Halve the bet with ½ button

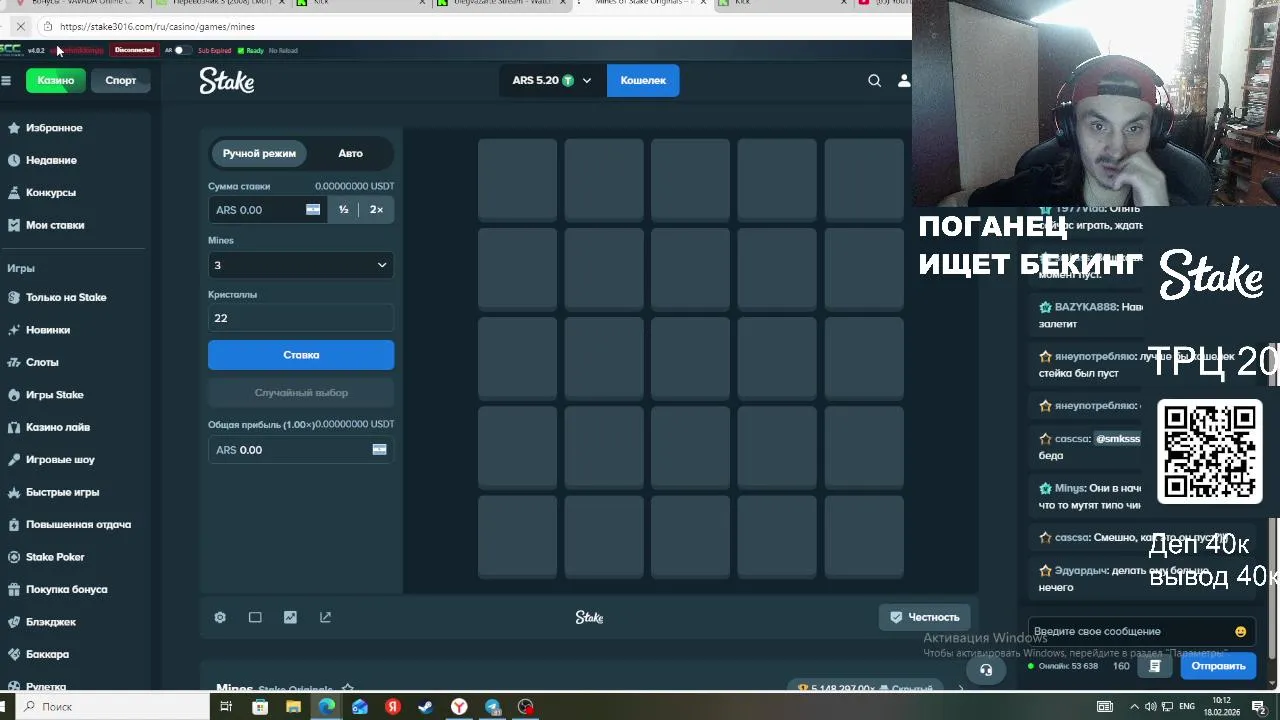tap(343, 210)
